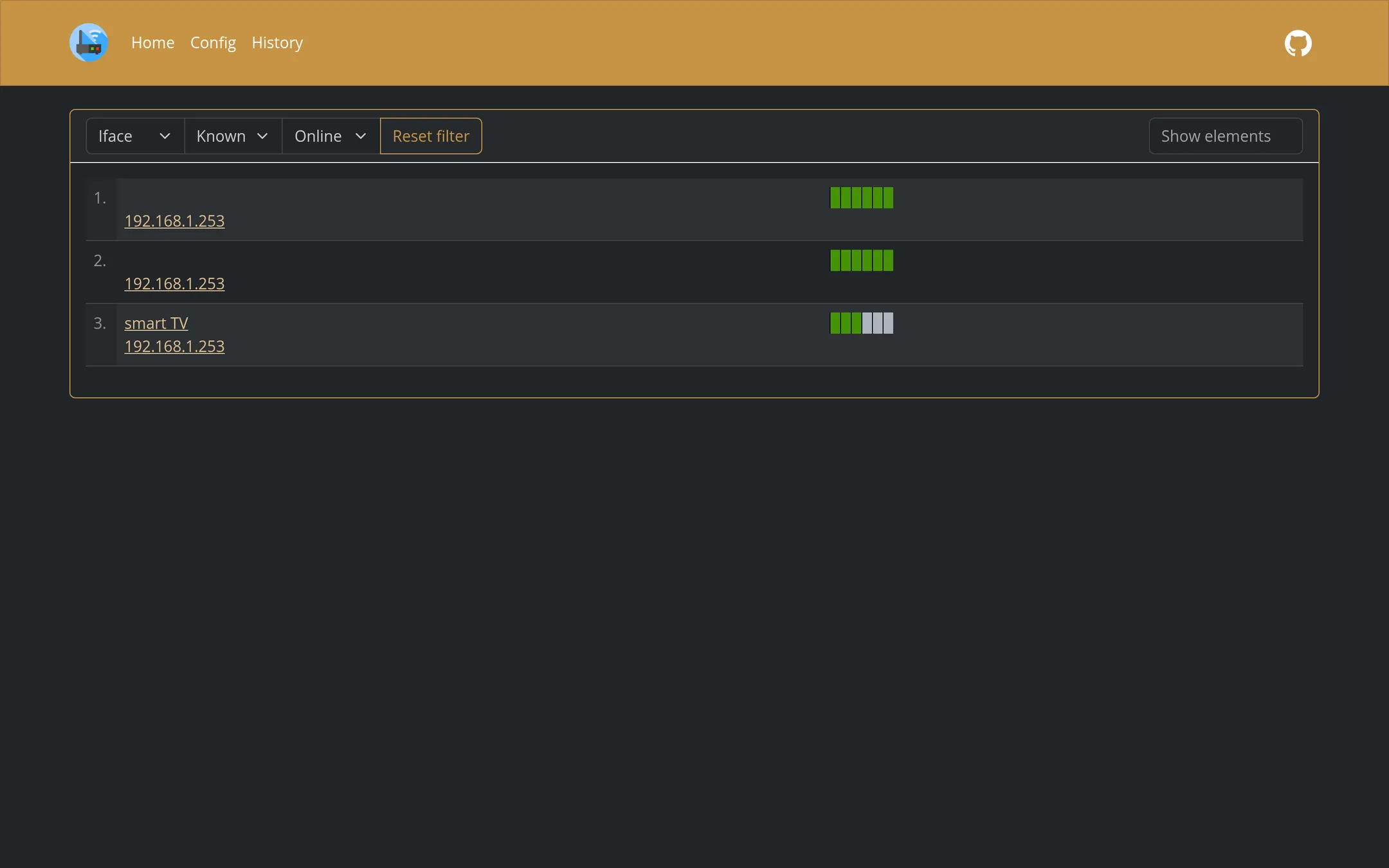The height and width of the screenshot is (868, 1389).
Task: Click the router logo icon
Action: click(x=89, y=42)
